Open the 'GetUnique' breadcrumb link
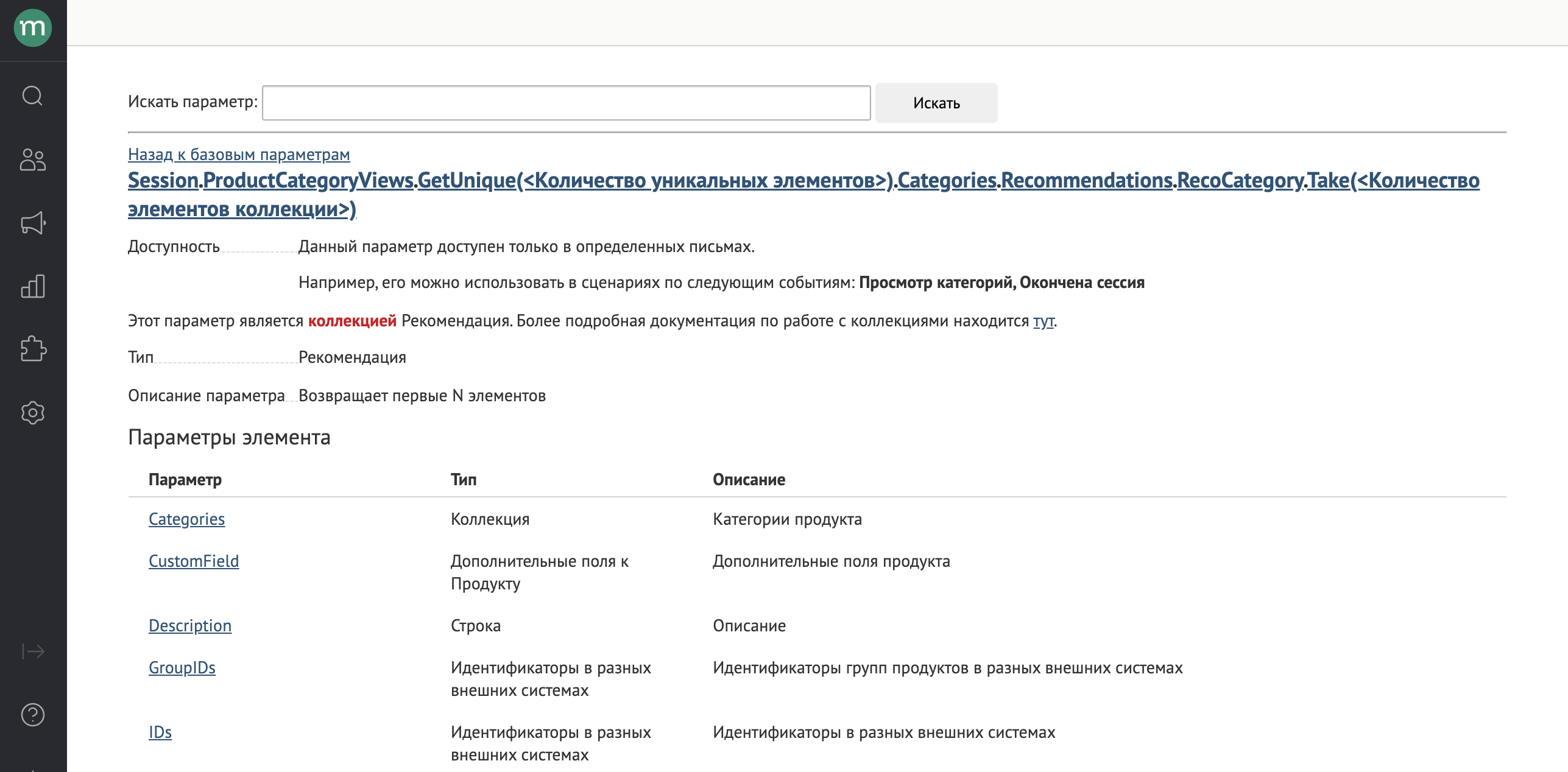 click(x=655, y=180)
